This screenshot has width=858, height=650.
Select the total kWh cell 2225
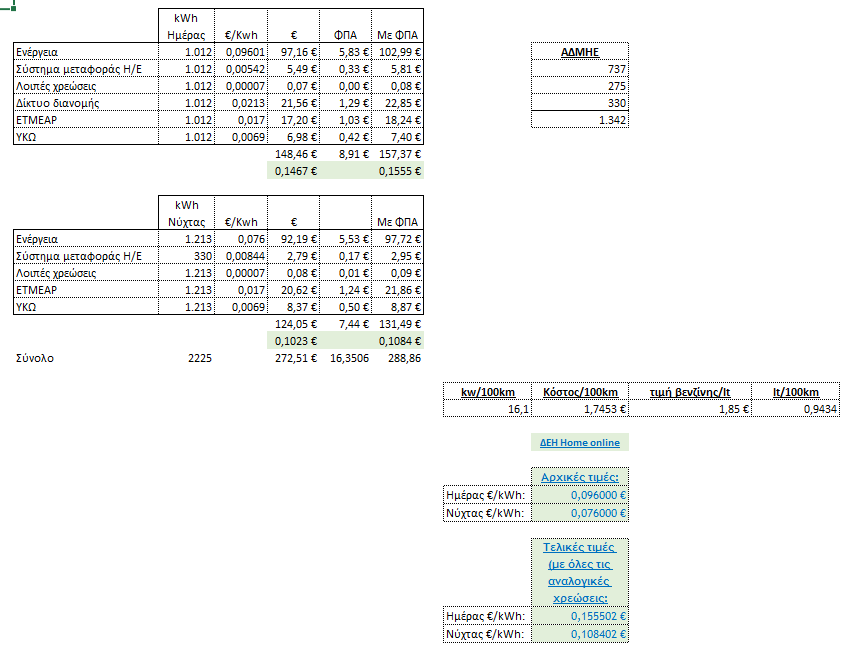tap(199, 358)
